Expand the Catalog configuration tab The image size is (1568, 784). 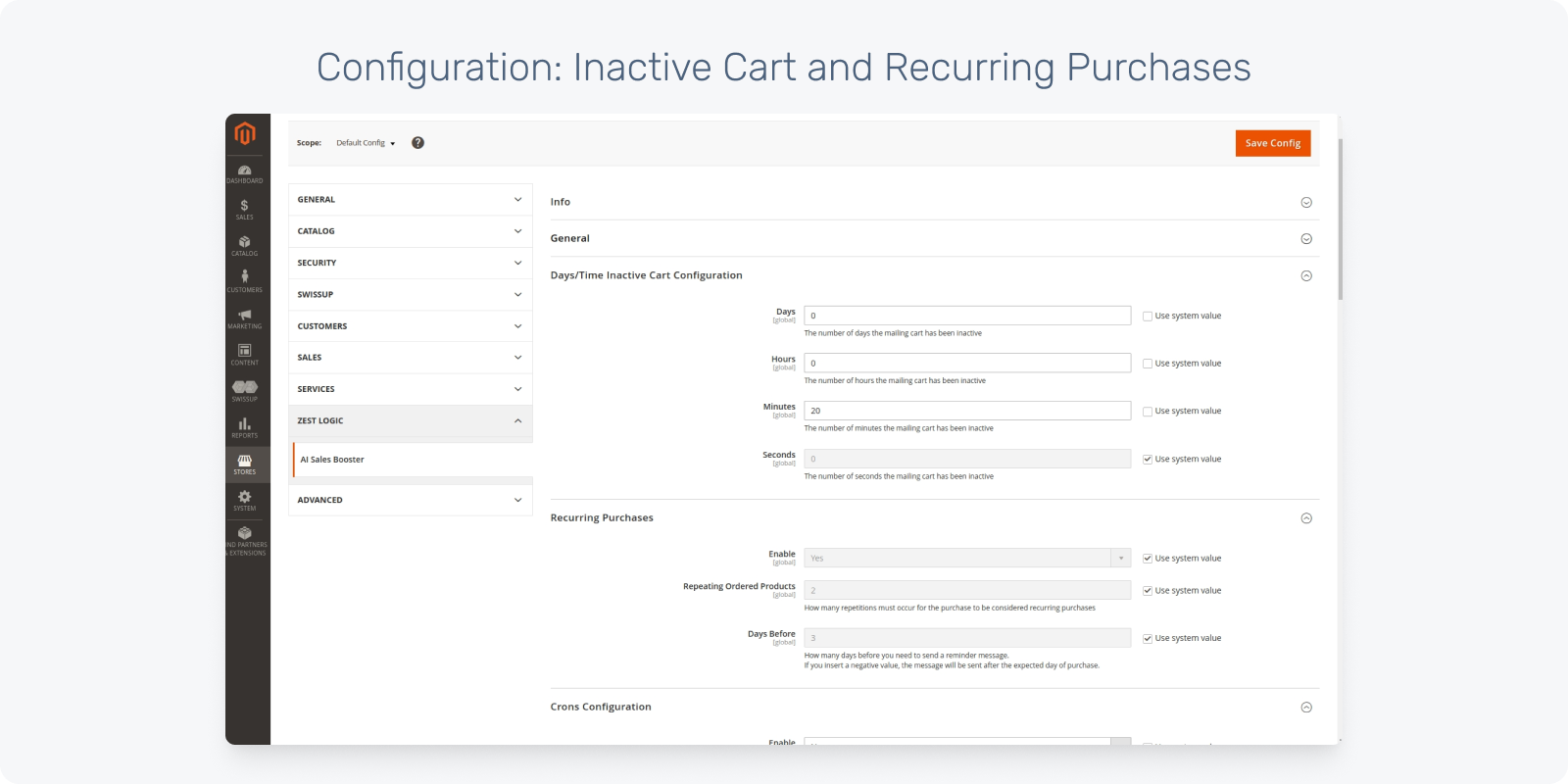[x=410, y=231]
